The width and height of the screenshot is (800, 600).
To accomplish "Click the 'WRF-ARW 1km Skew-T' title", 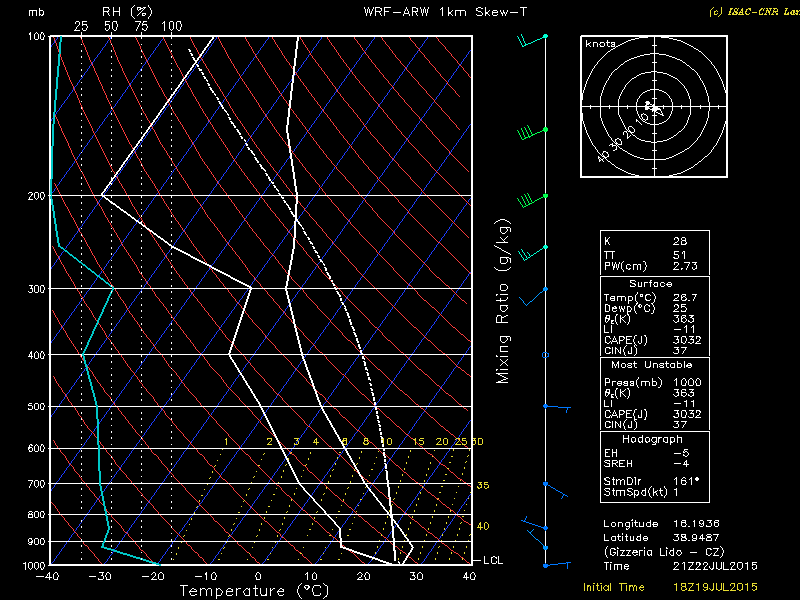I will (x=445, y=12).
